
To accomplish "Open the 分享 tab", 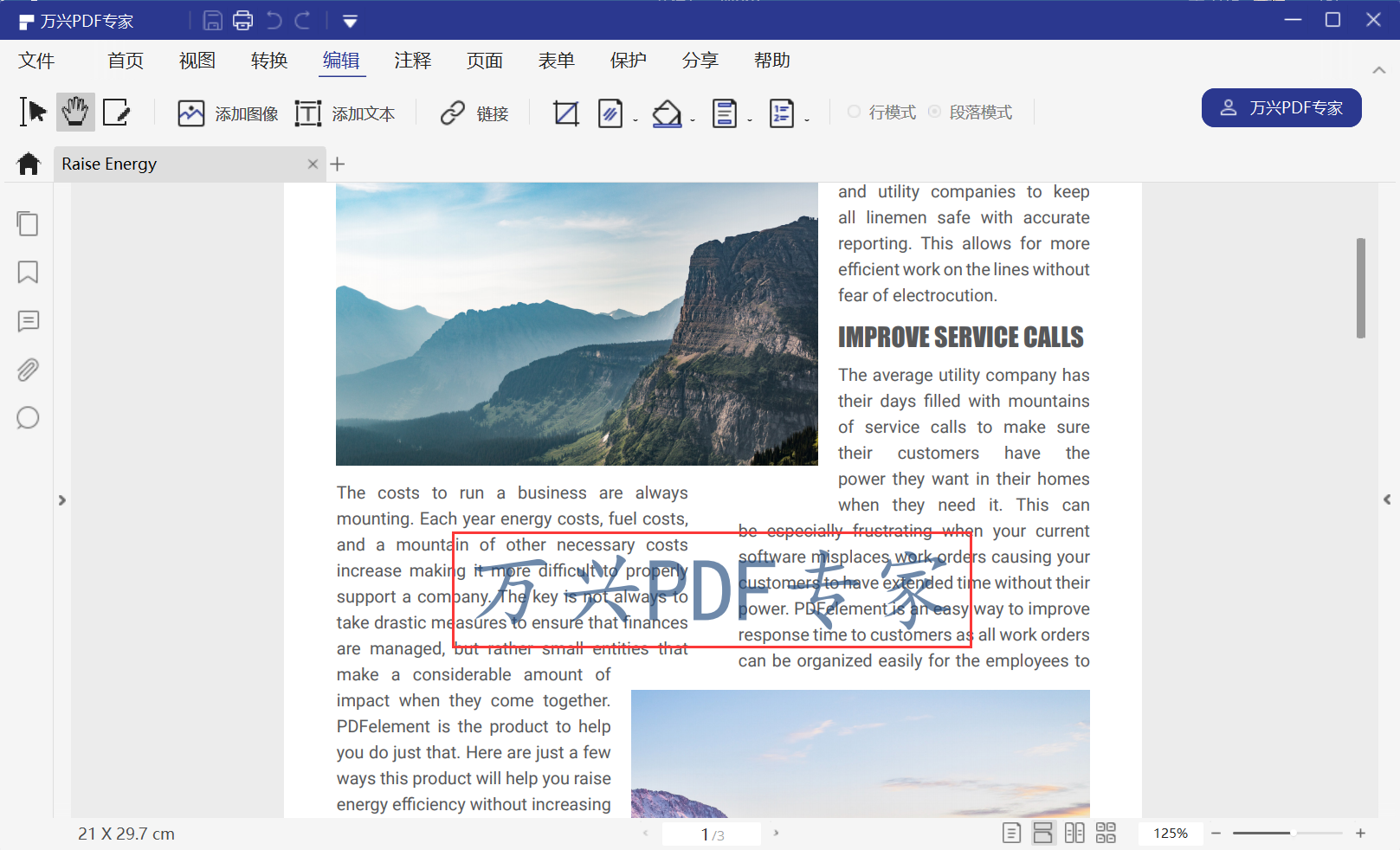I will (700, 61).
